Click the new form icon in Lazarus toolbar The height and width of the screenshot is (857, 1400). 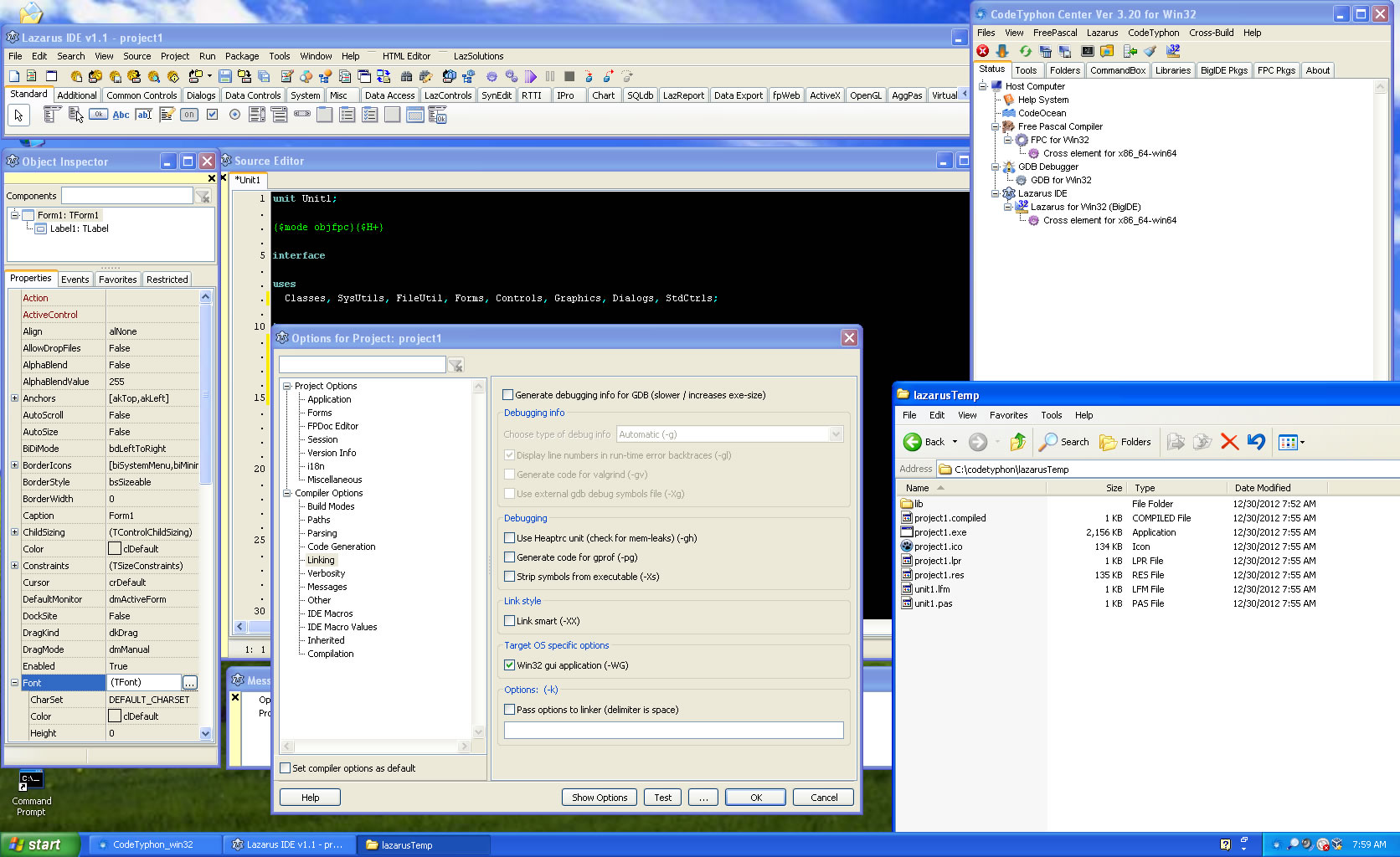click(x=51, y=76)
